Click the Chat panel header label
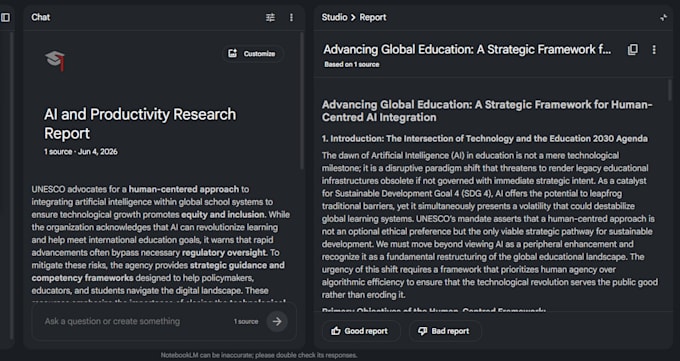The height and width of the screenshot is (361, 680). (40, 17)
